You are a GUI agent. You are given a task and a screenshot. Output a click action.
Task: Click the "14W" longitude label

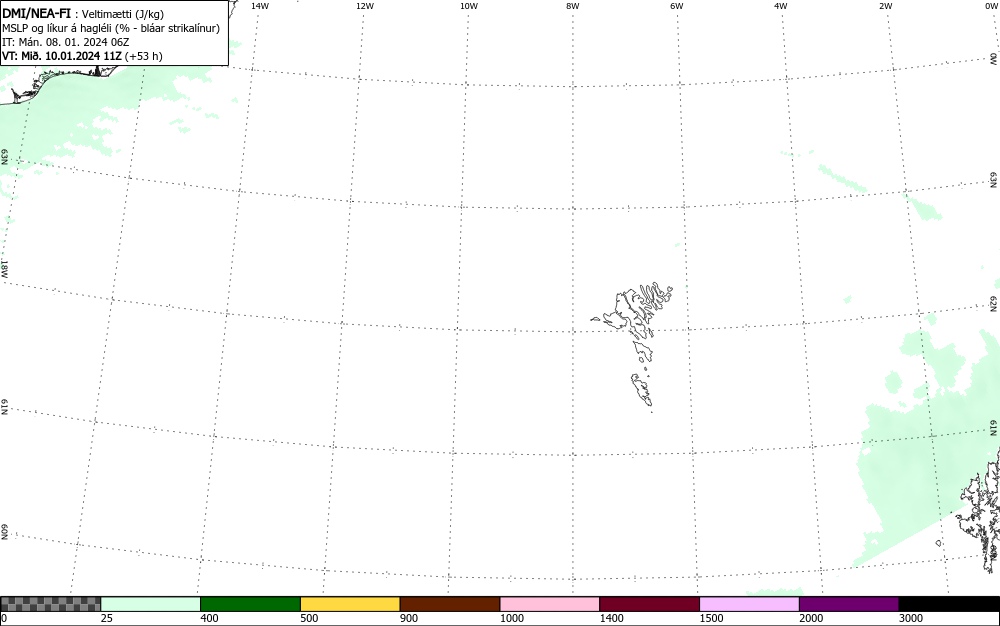click(x=260, y=6)
